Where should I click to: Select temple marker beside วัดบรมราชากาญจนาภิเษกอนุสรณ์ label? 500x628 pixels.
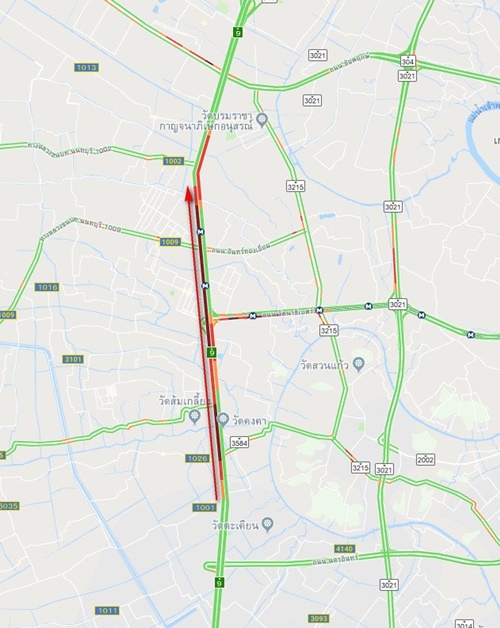pos(262,120)
